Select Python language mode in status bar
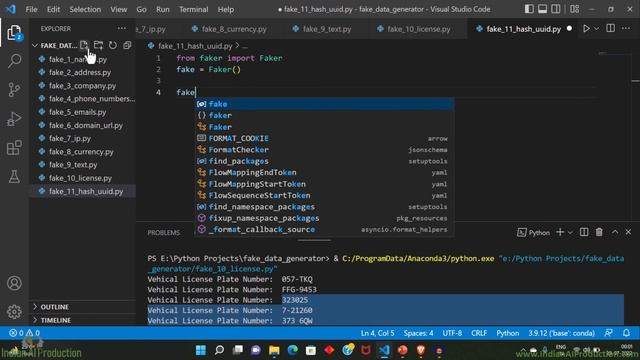 click(507, 333)
